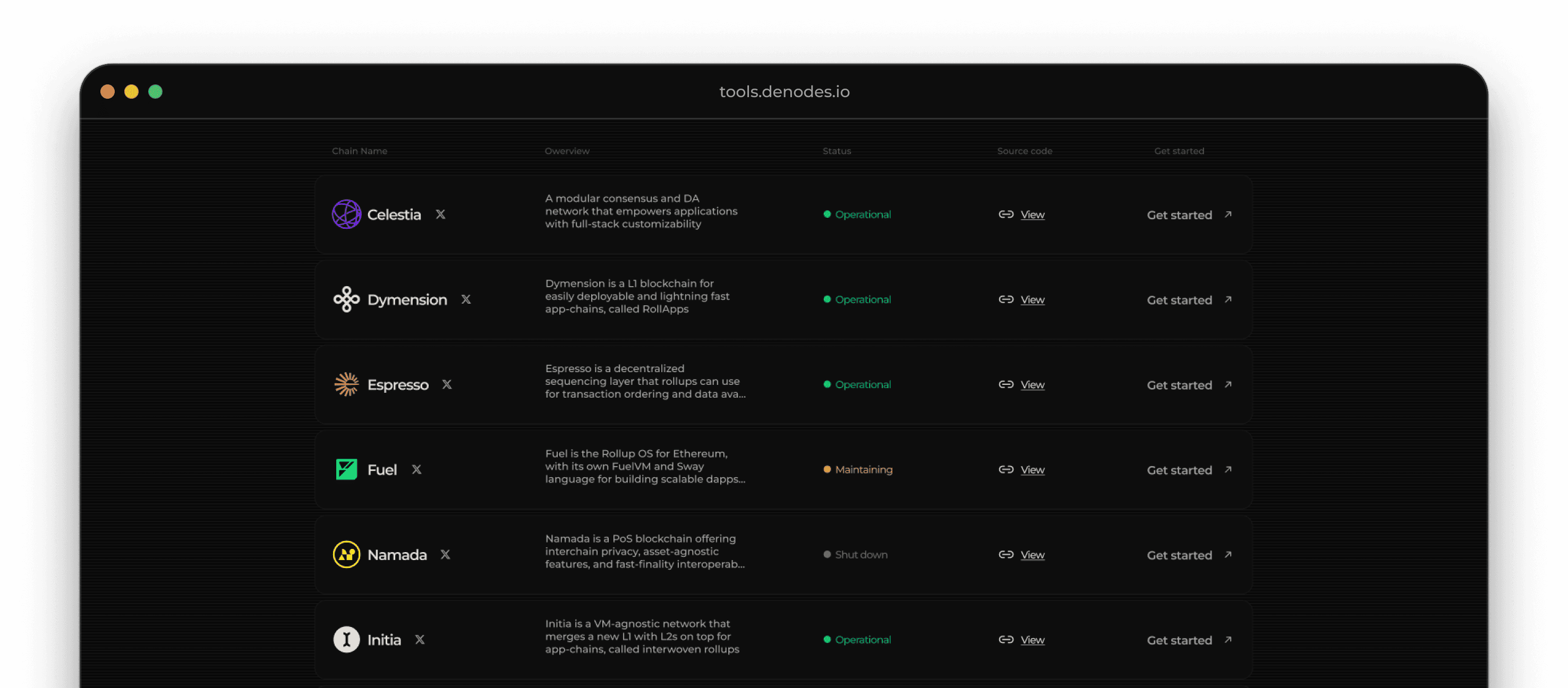This screenshot has height=688, width=1568.
Task: Click the yellow Namada logo
Action: click(x=346, y=555)
